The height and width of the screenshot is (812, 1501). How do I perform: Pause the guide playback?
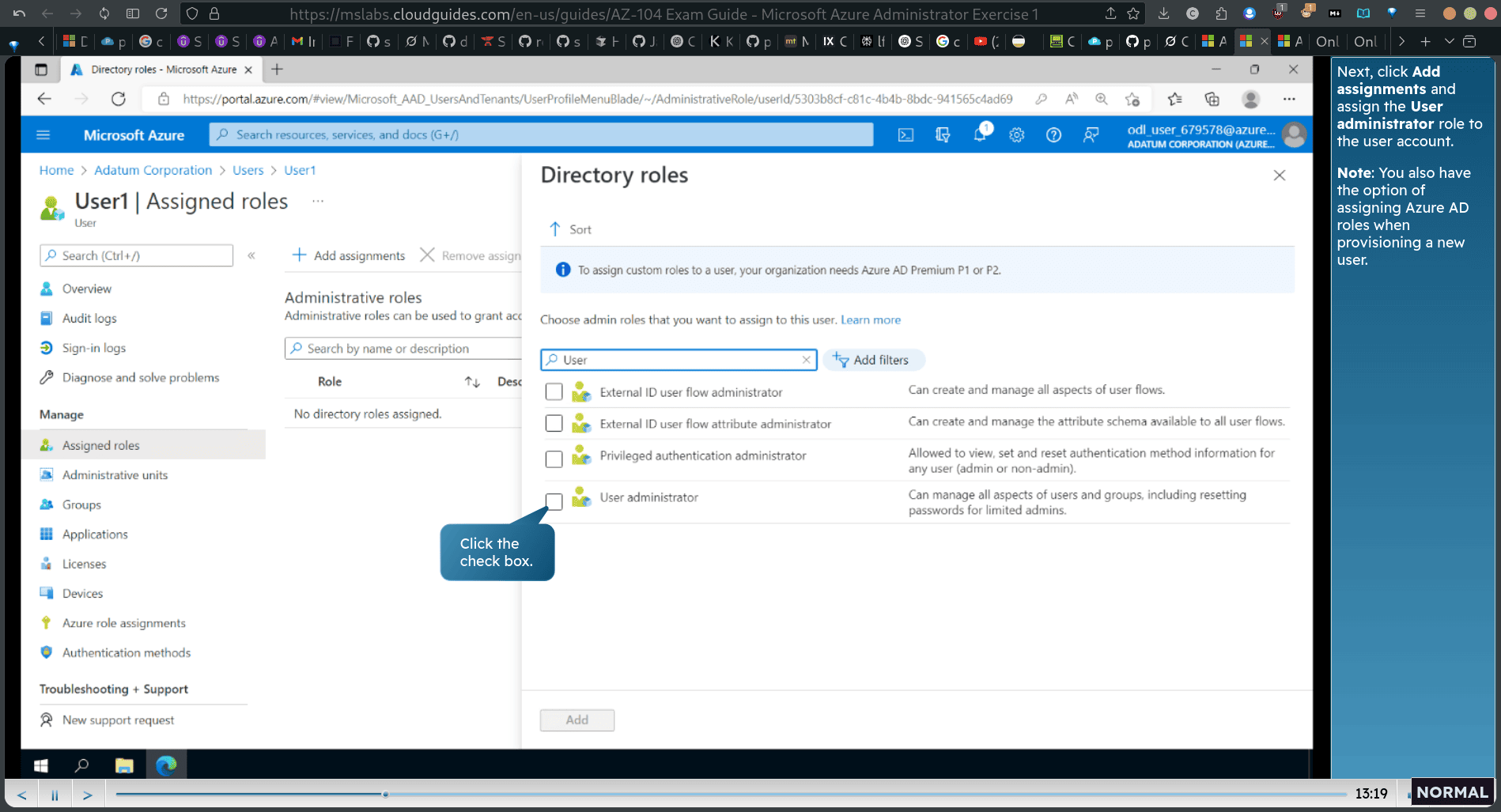[x=55, y=795]
